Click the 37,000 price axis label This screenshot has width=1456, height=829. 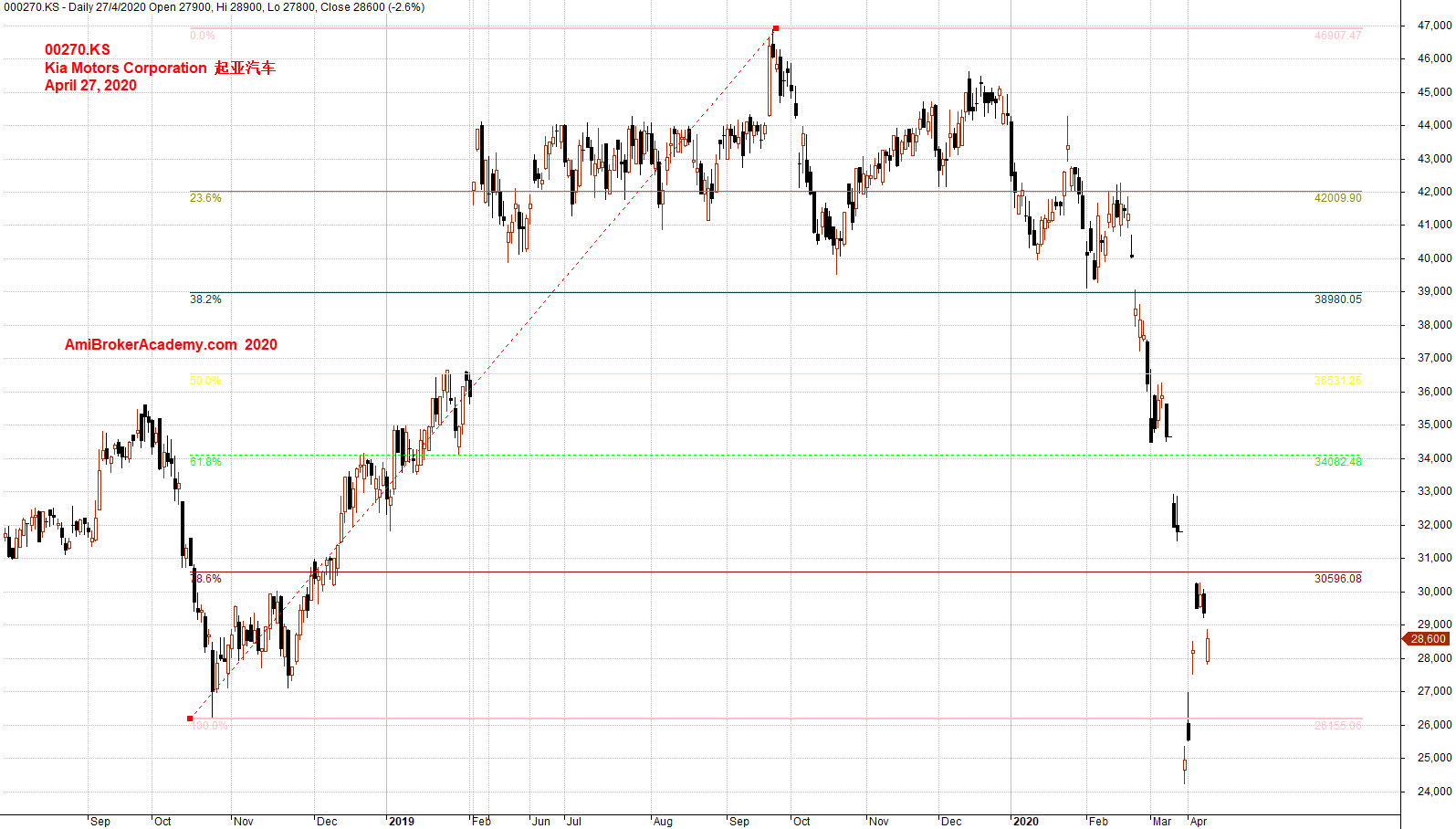[1434, 358]
